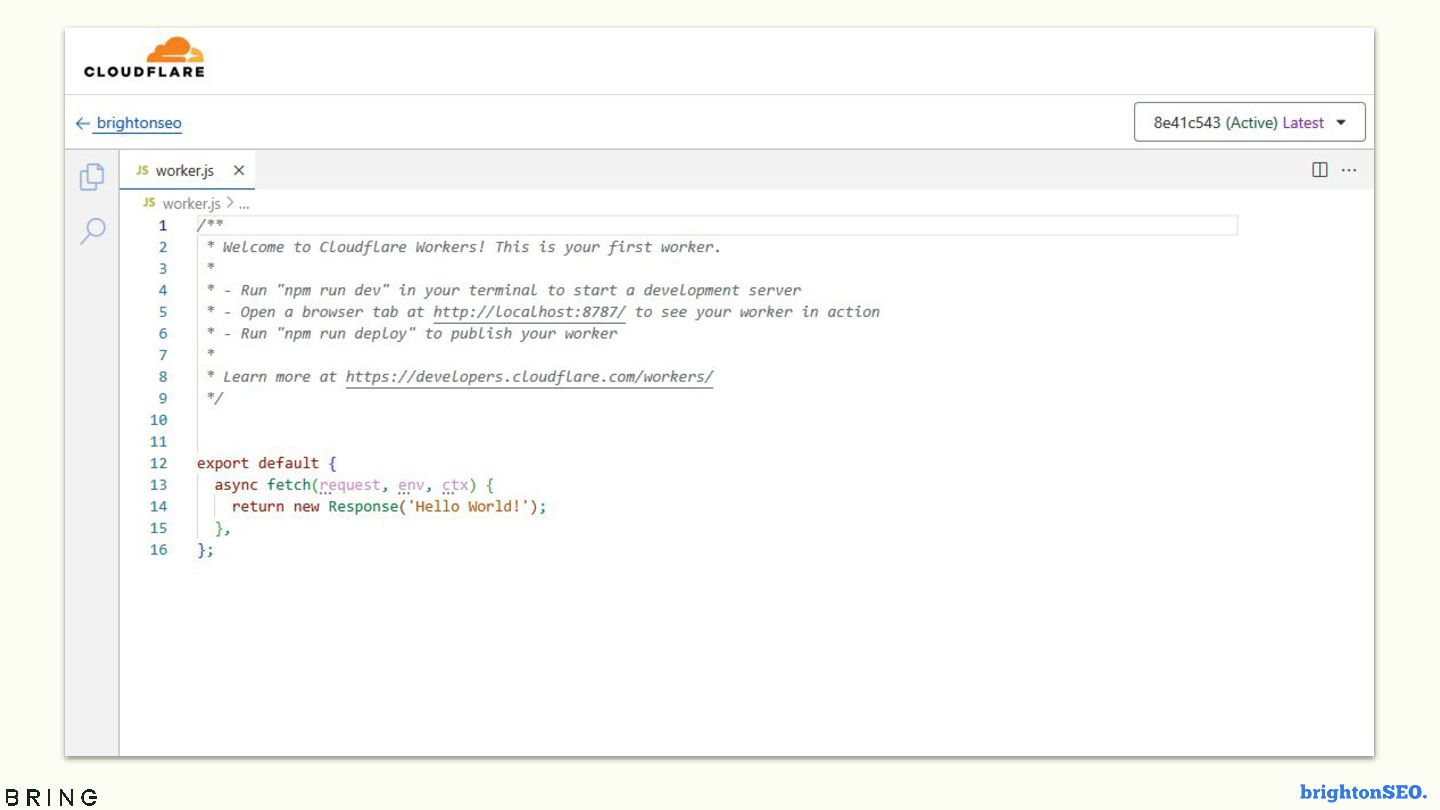Open the Search magnifier in sidebar
The width and height of the screenshot is (1440, 810).
92,231
